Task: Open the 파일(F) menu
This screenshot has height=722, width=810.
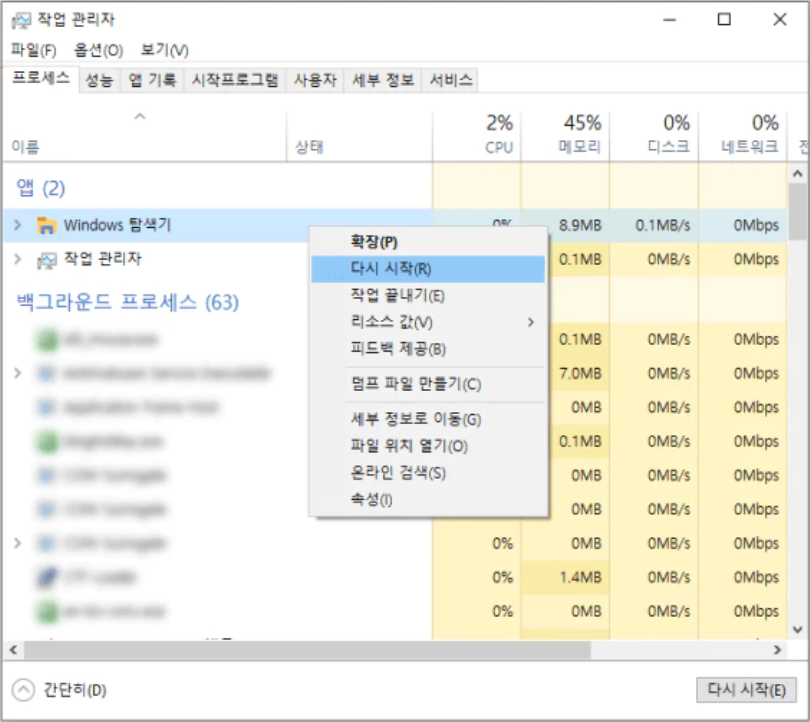Action: tap(34, 50)
